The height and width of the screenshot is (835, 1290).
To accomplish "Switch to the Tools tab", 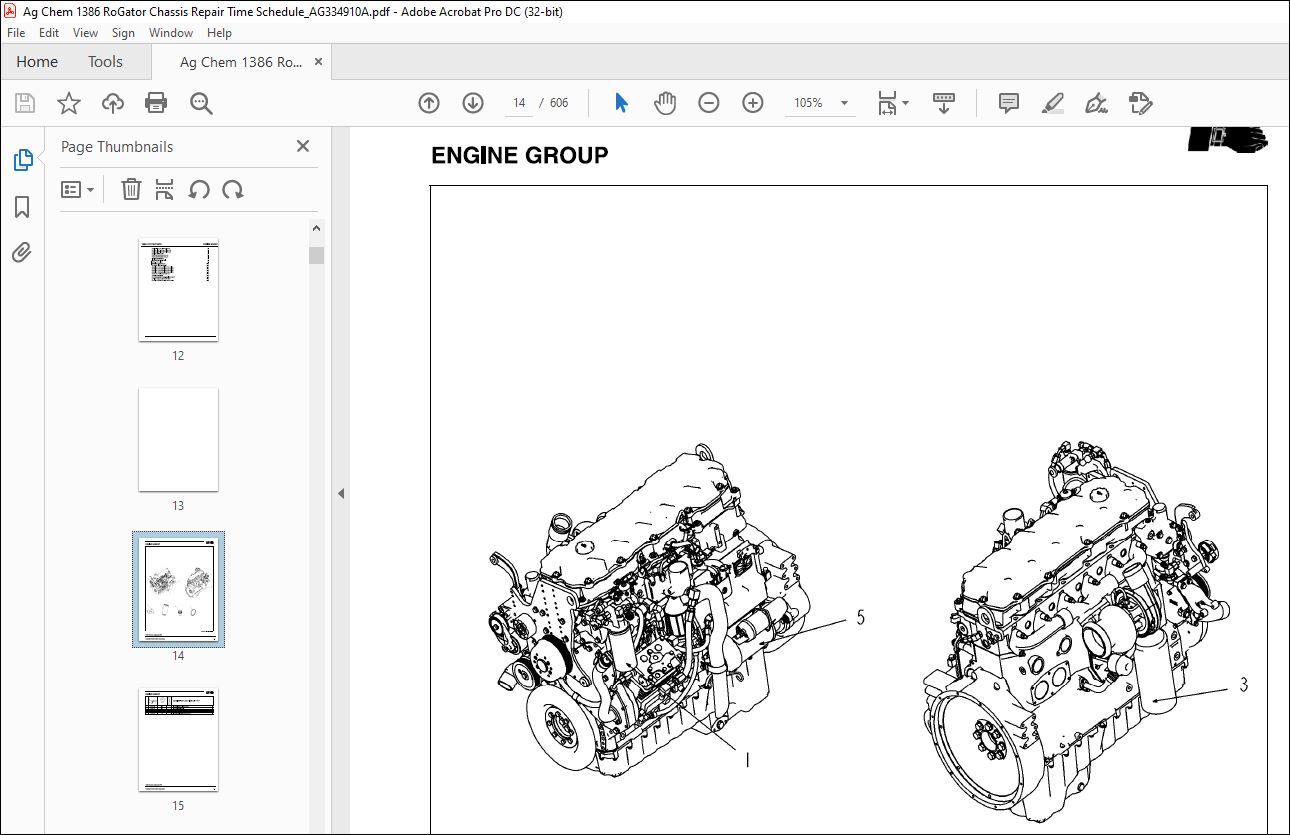I will point(105,62).
